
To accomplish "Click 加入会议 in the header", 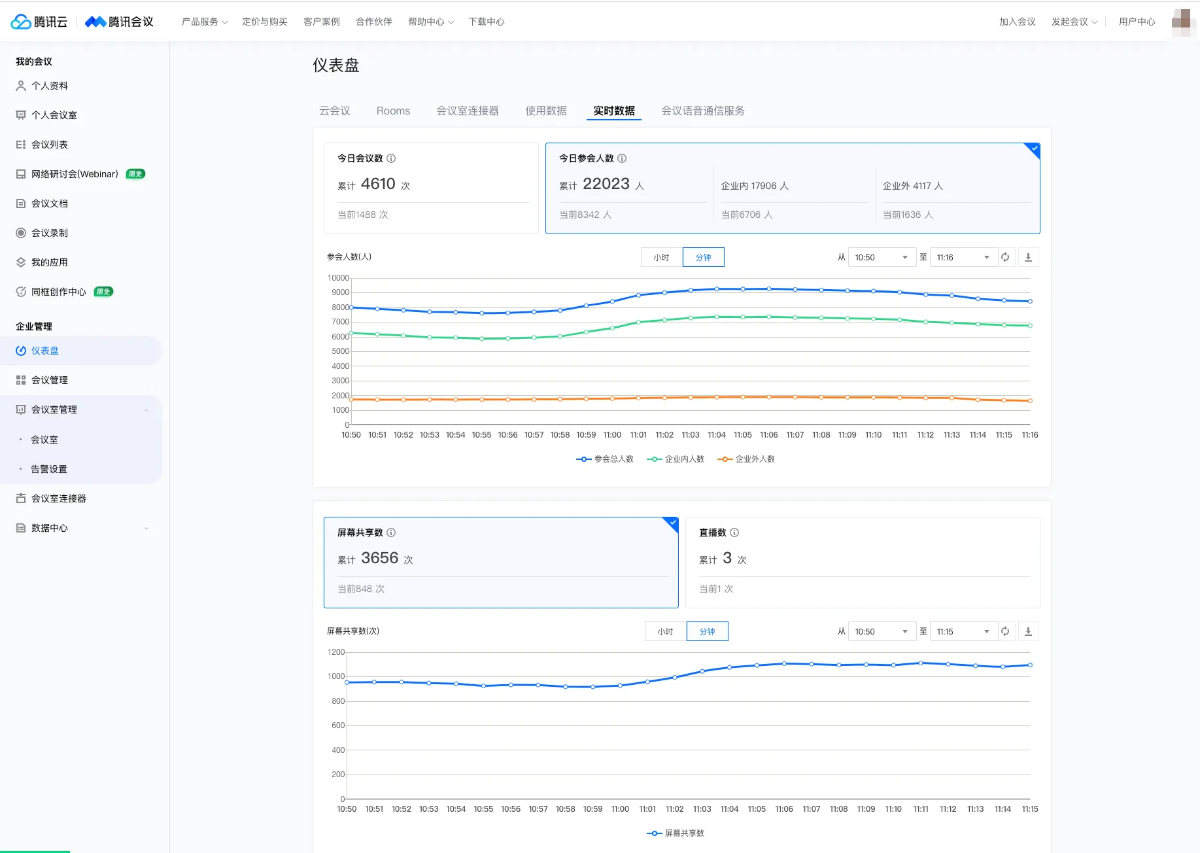I will [x=1017, y=21].
